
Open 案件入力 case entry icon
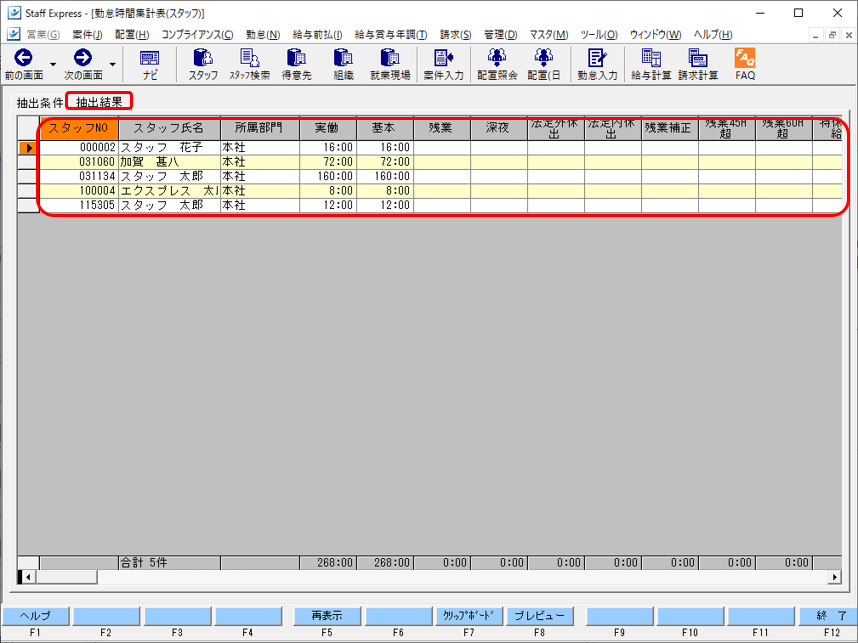click(444, 64)
